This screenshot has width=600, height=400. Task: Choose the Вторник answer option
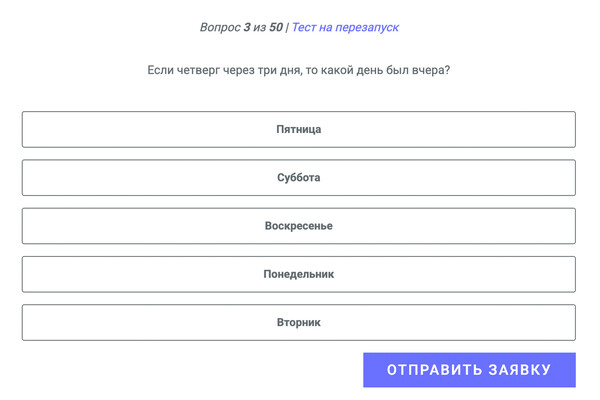298,322
